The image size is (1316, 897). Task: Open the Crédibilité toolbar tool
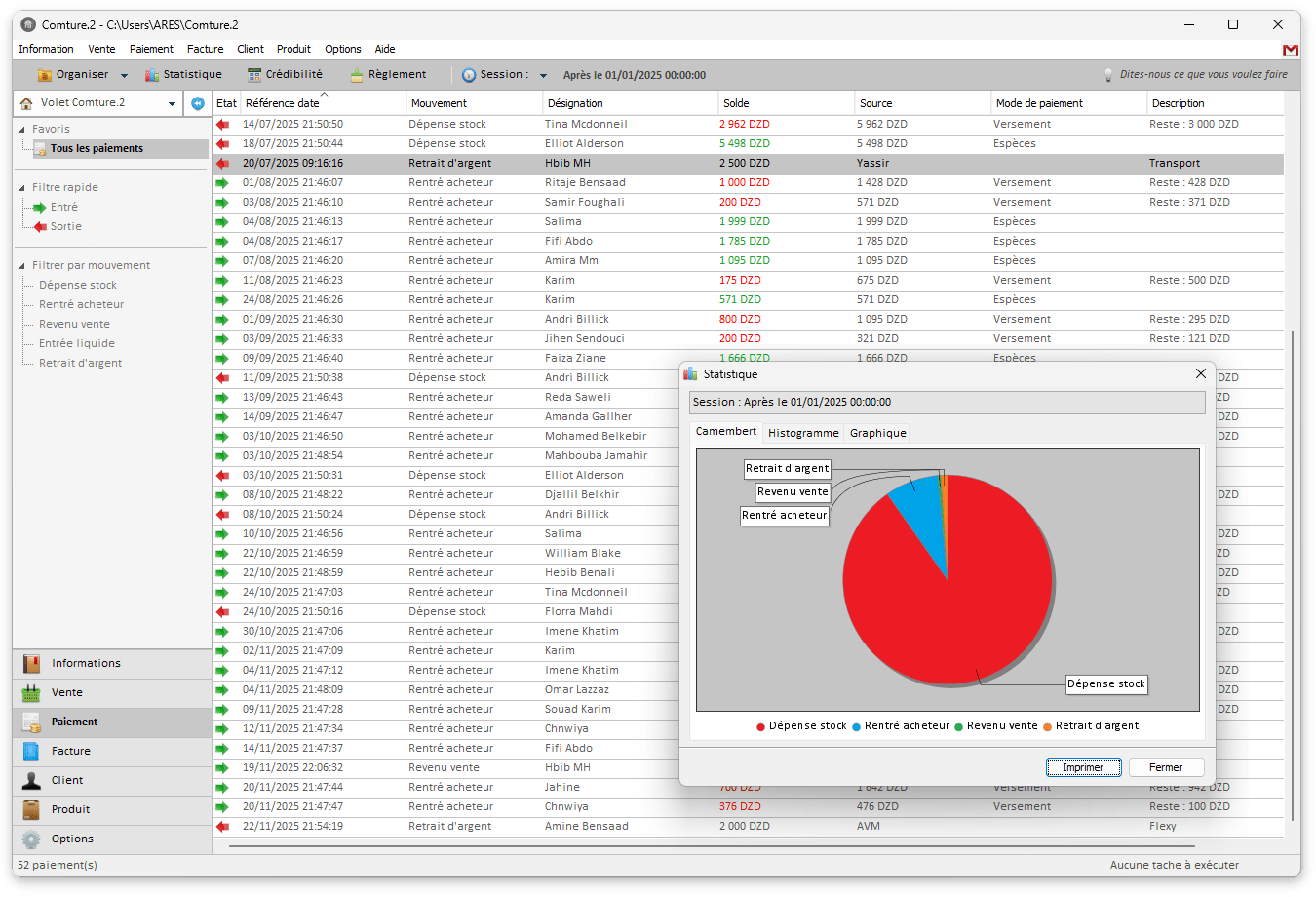[x=254, y=75]
